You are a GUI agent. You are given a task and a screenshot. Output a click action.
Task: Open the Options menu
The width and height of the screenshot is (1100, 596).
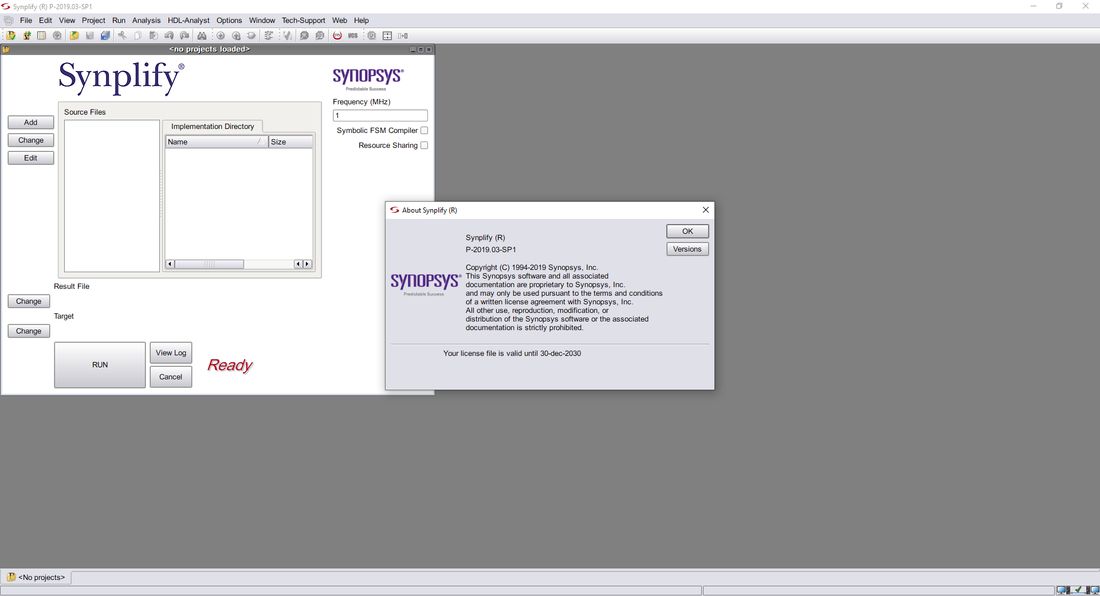pyautogui.click(x=229, y=20)
